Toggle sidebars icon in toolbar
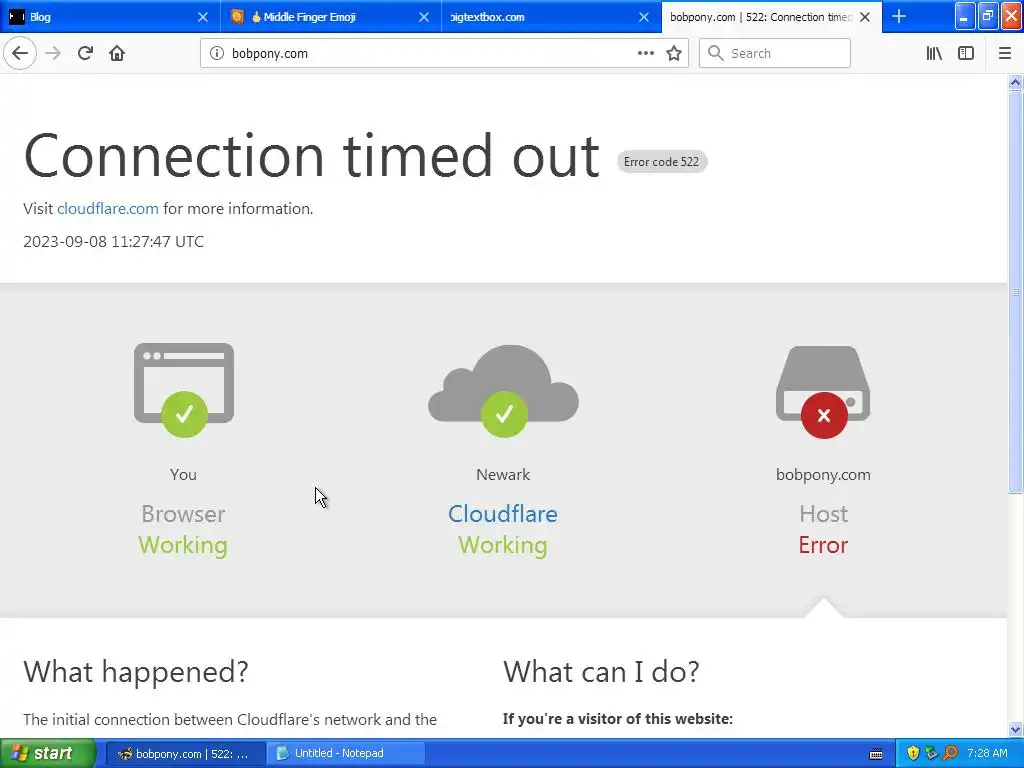The height and width of the screenshot is (768, 1024). [x=966, y=53]
